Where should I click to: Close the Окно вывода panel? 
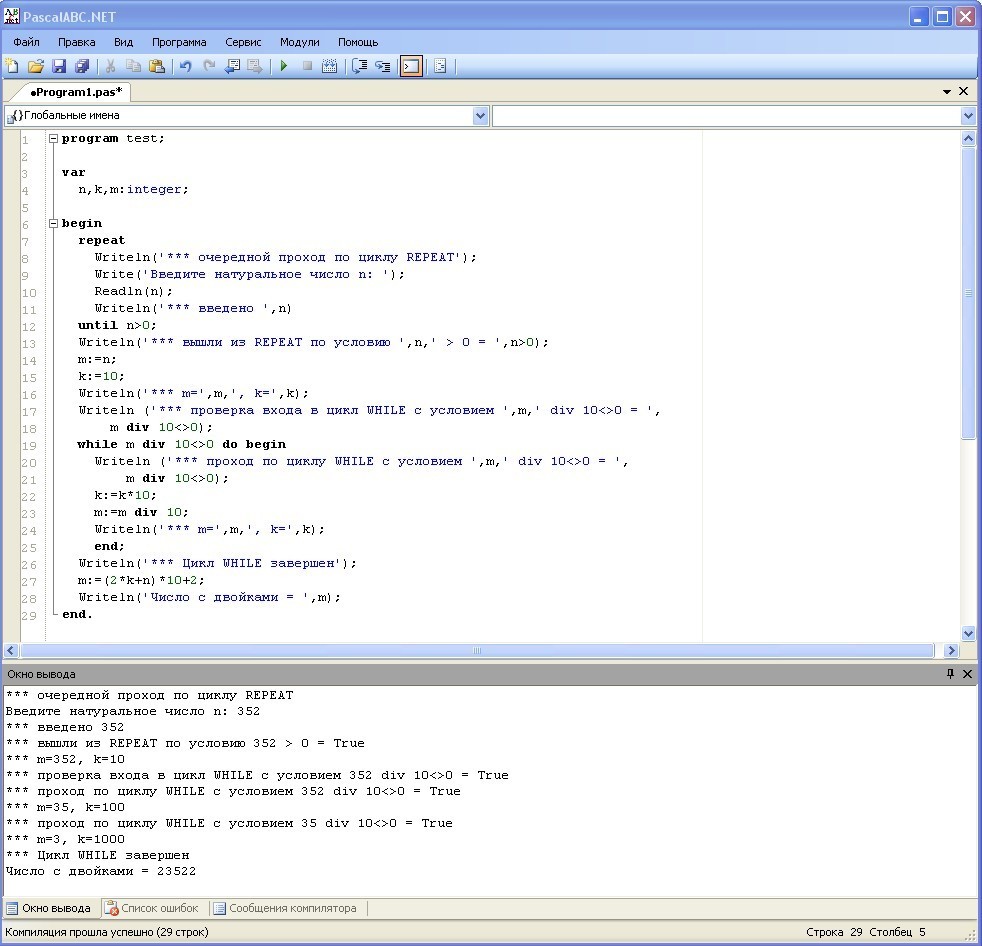(967, 674)
